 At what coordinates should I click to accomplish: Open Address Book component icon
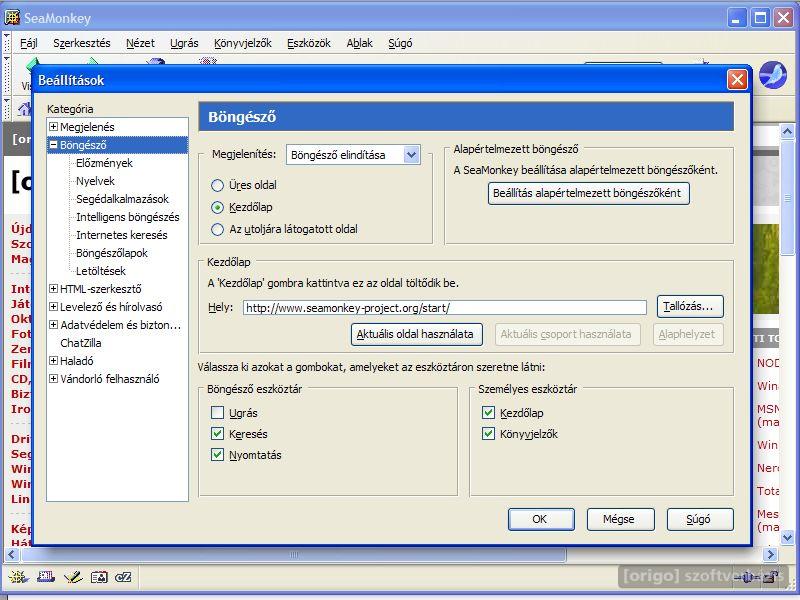pyautogui.click(x=99, y=577)
